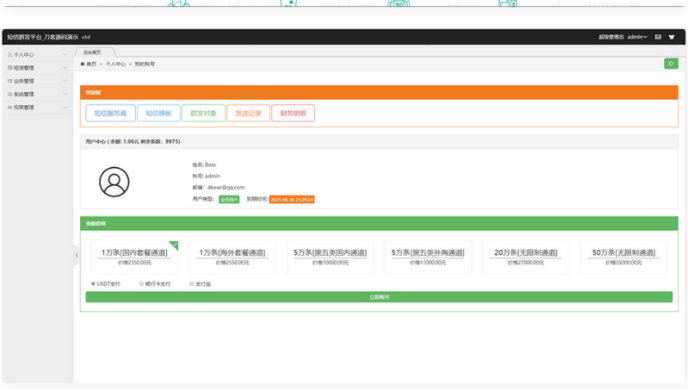696x389 pixels.
Task: Click the green refresh button
Action: point(671,64)
